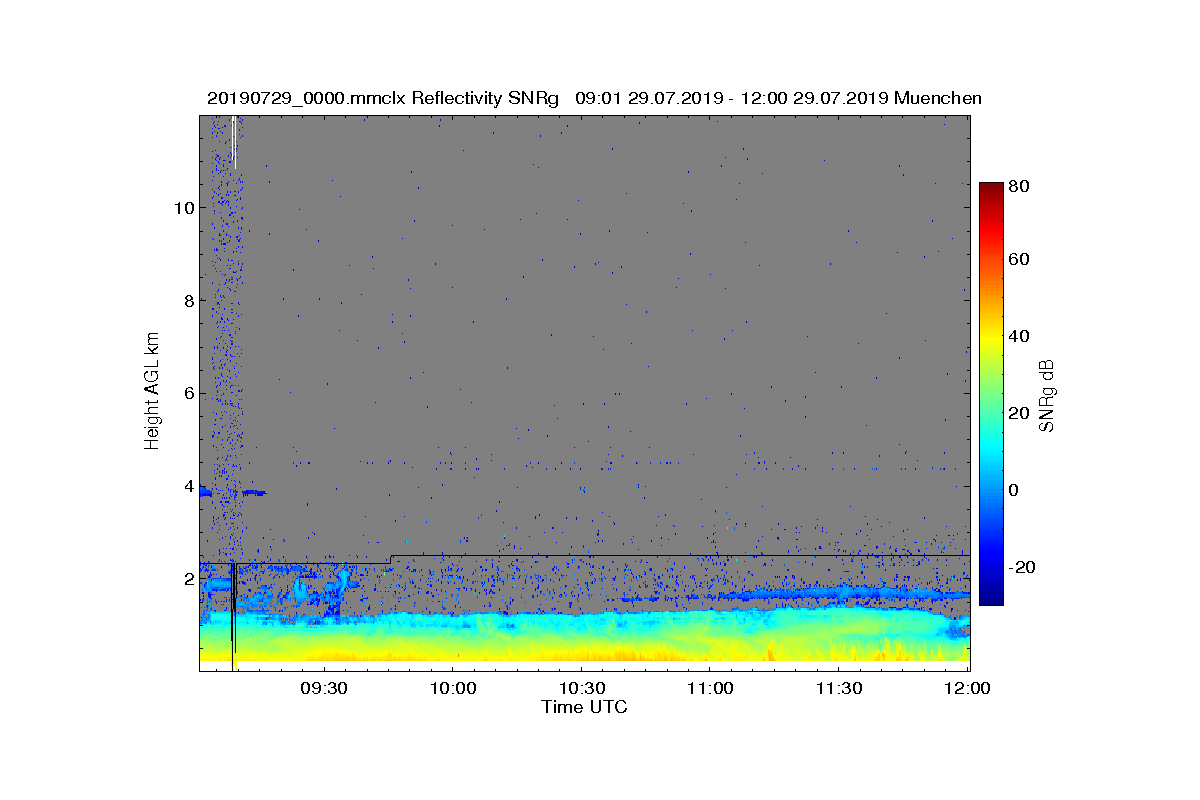Click the plot title starting '20190729_0000.mmclx Reflectivity SNRg'

pyautogui.click(x=594, y=98)
